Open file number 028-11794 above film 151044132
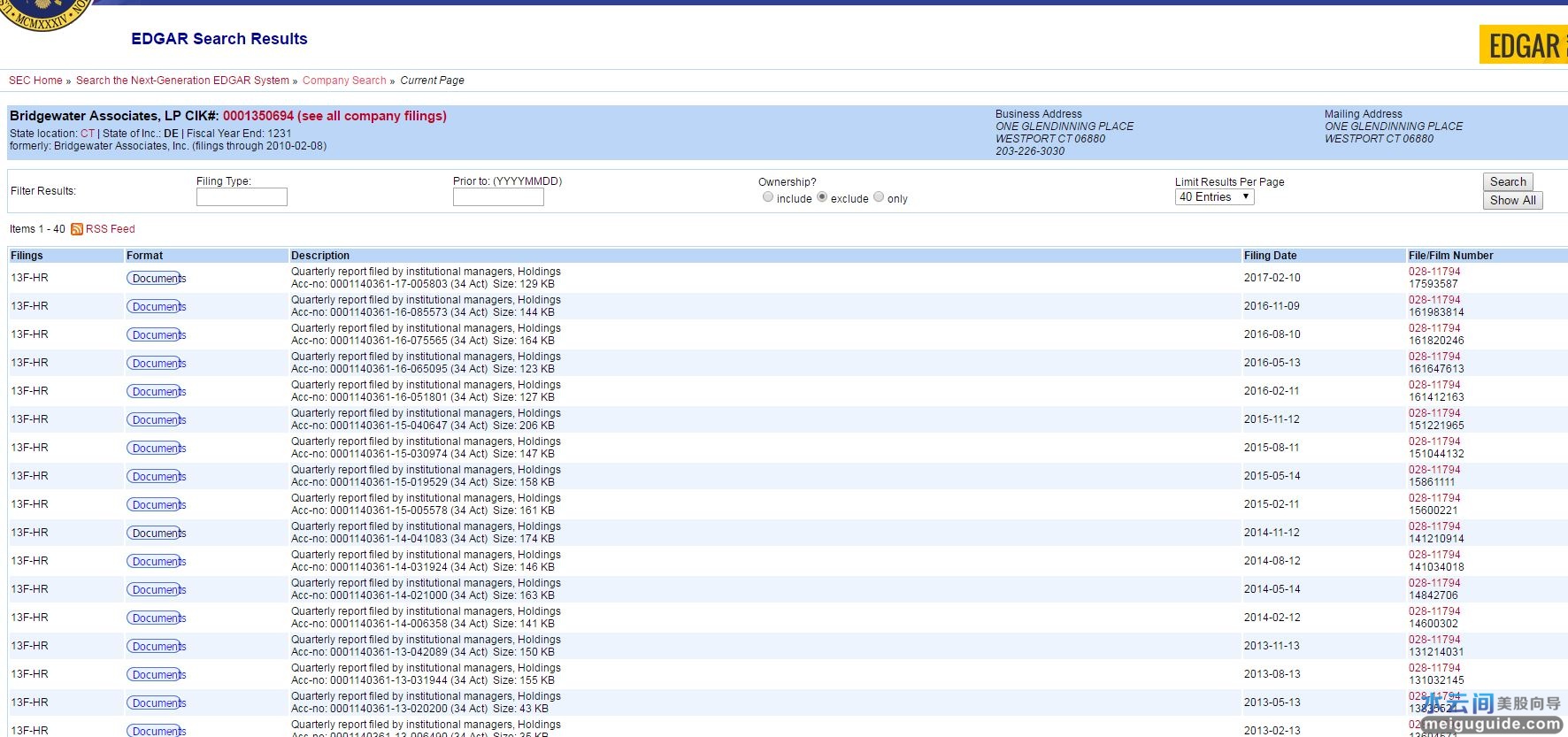Screen dimensions: 1568x737 pyautogui.click(x=1434, y=441)
